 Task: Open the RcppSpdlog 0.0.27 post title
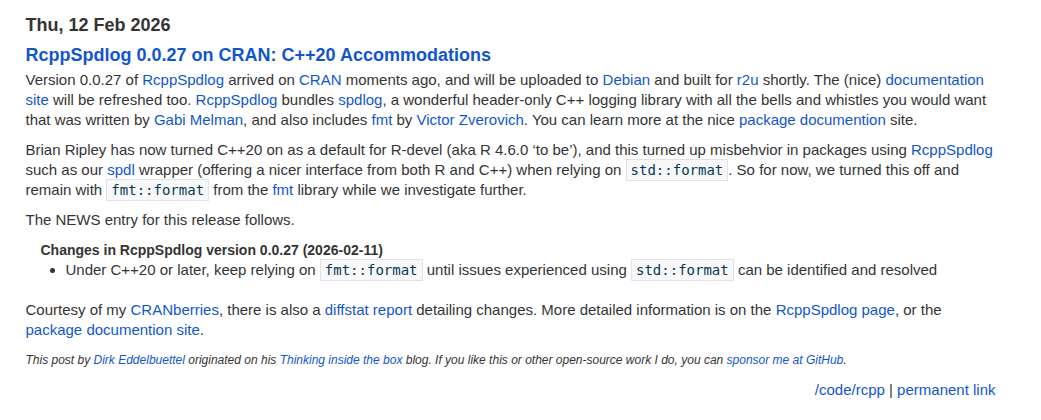(x=258, y=55)
